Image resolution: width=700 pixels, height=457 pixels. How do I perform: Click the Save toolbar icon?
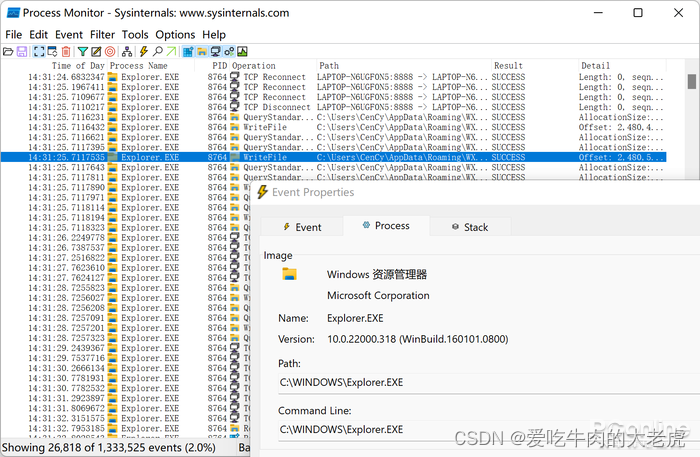tap(21, 52)
